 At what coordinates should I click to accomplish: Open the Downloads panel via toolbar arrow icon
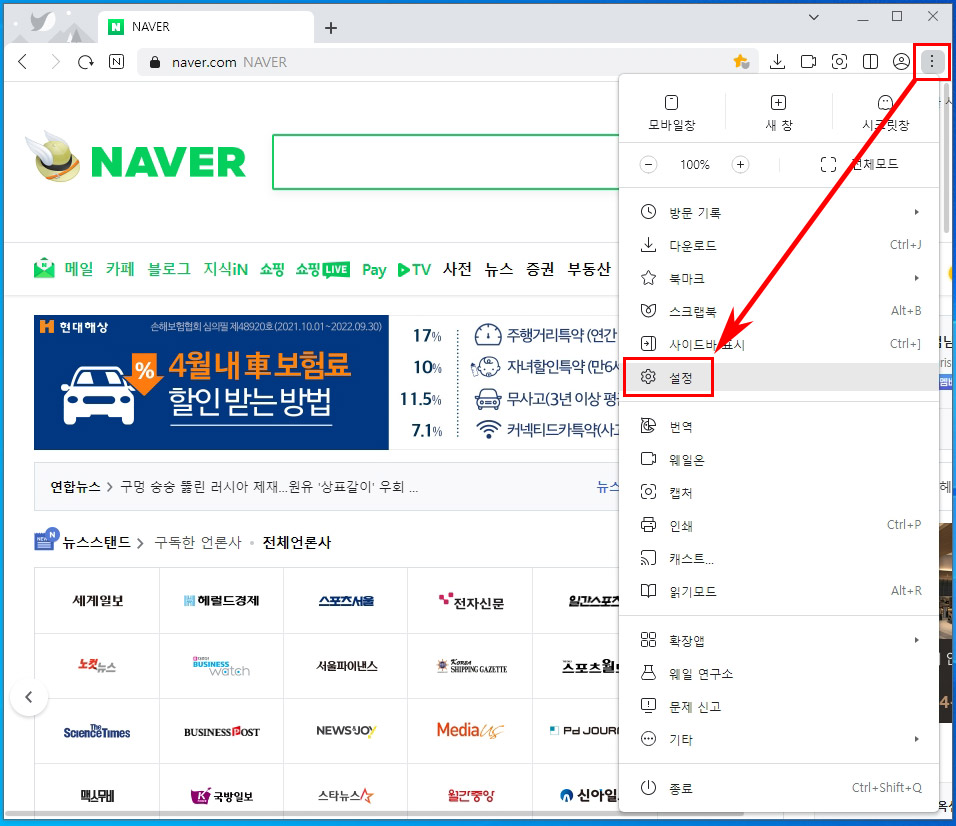(x=778, y=61)
